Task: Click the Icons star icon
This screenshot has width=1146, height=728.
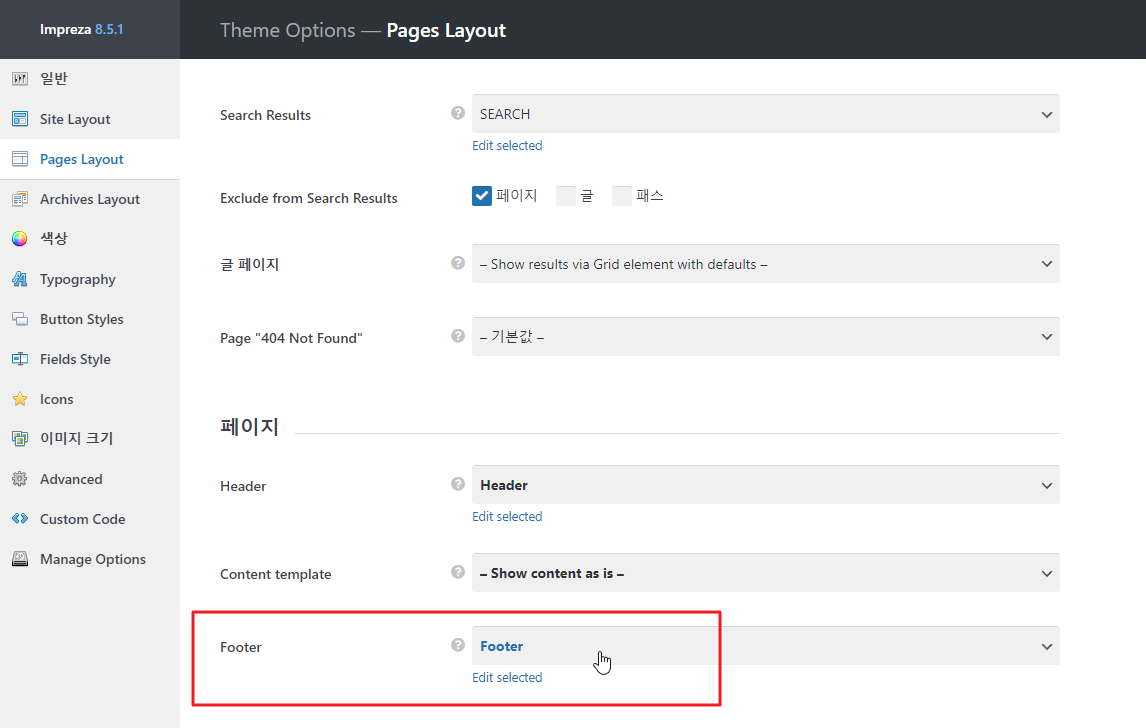Action: (20, 398)
